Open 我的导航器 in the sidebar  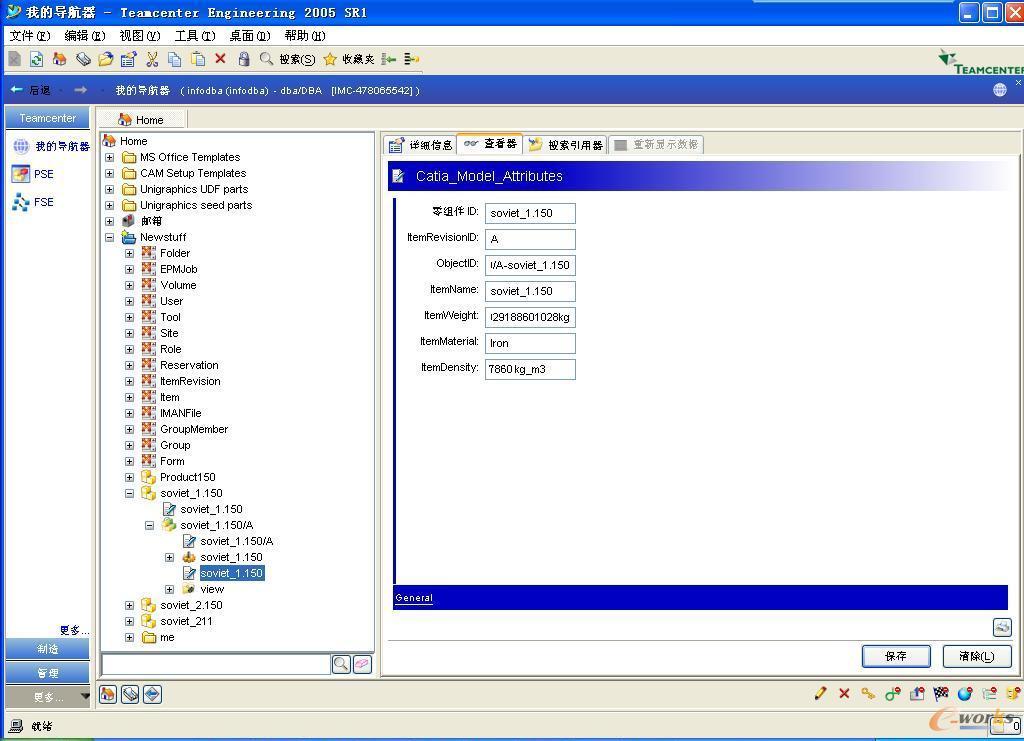point(51,146)
